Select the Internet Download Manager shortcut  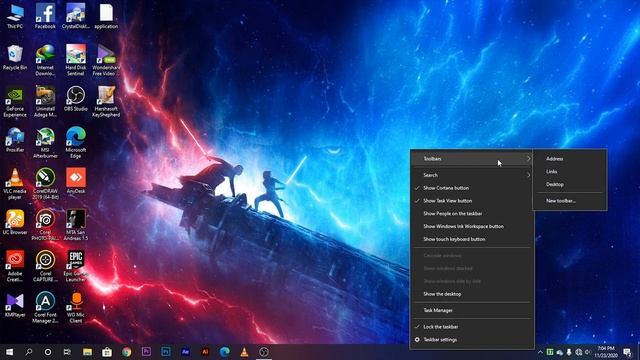pyautogui.click(x=45, y=61)
